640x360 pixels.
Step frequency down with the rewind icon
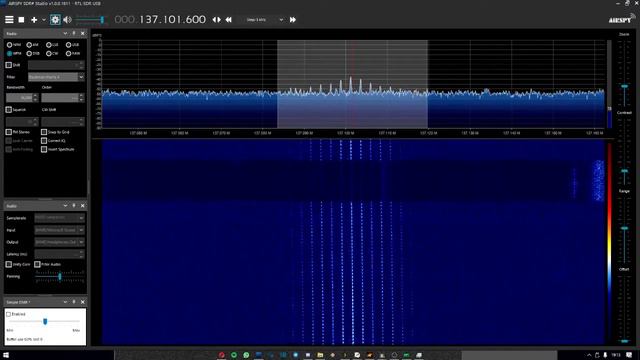pos(229,20)
